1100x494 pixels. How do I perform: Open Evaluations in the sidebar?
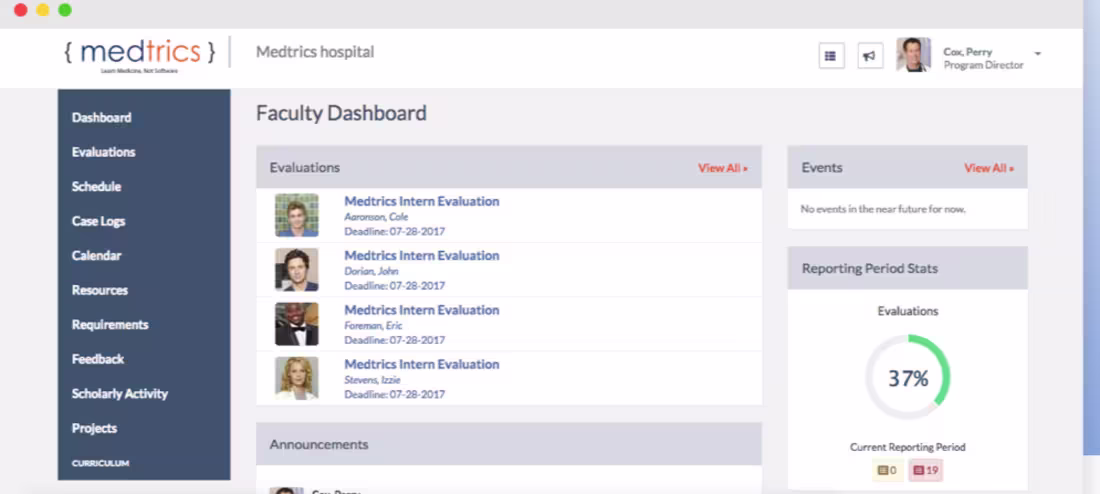pos(104,152)
